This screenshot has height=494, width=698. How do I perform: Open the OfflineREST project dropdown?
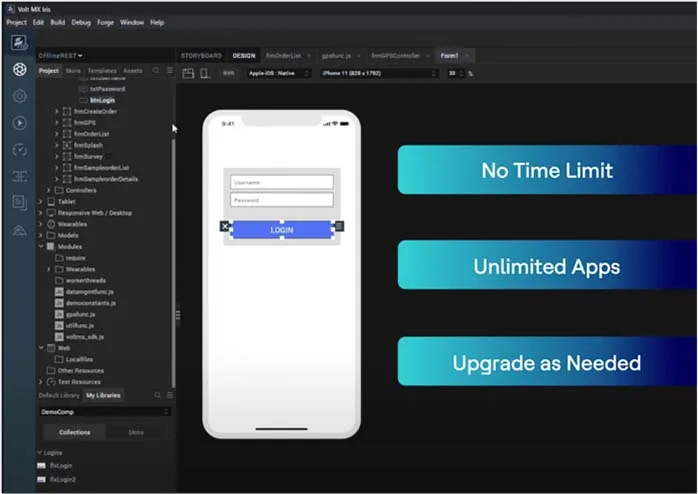coord(60,56)
